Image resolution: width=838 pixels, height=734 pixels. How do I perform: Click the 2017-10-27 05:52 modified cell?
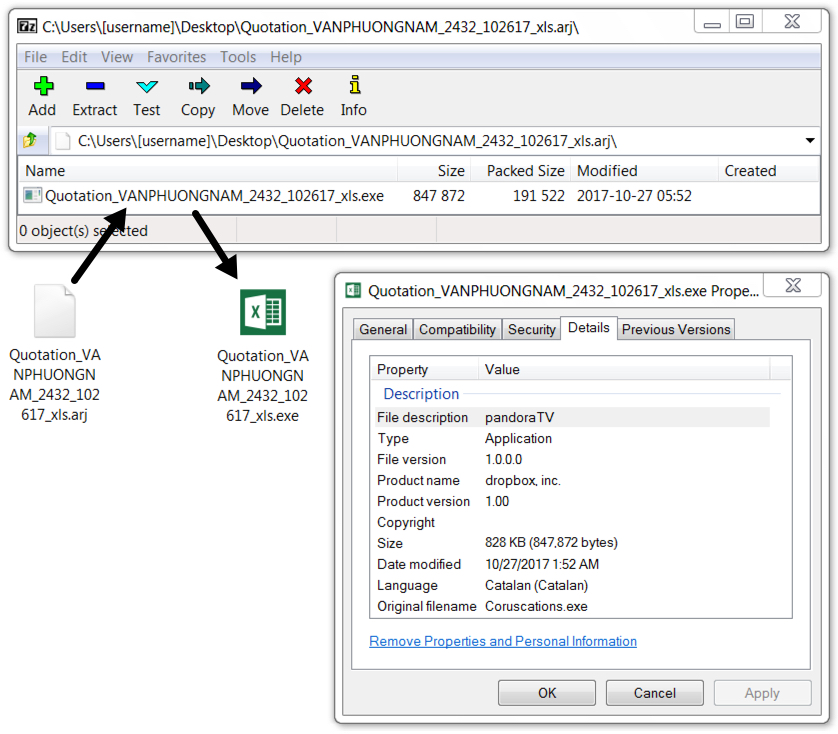click(x=634, y=196)
